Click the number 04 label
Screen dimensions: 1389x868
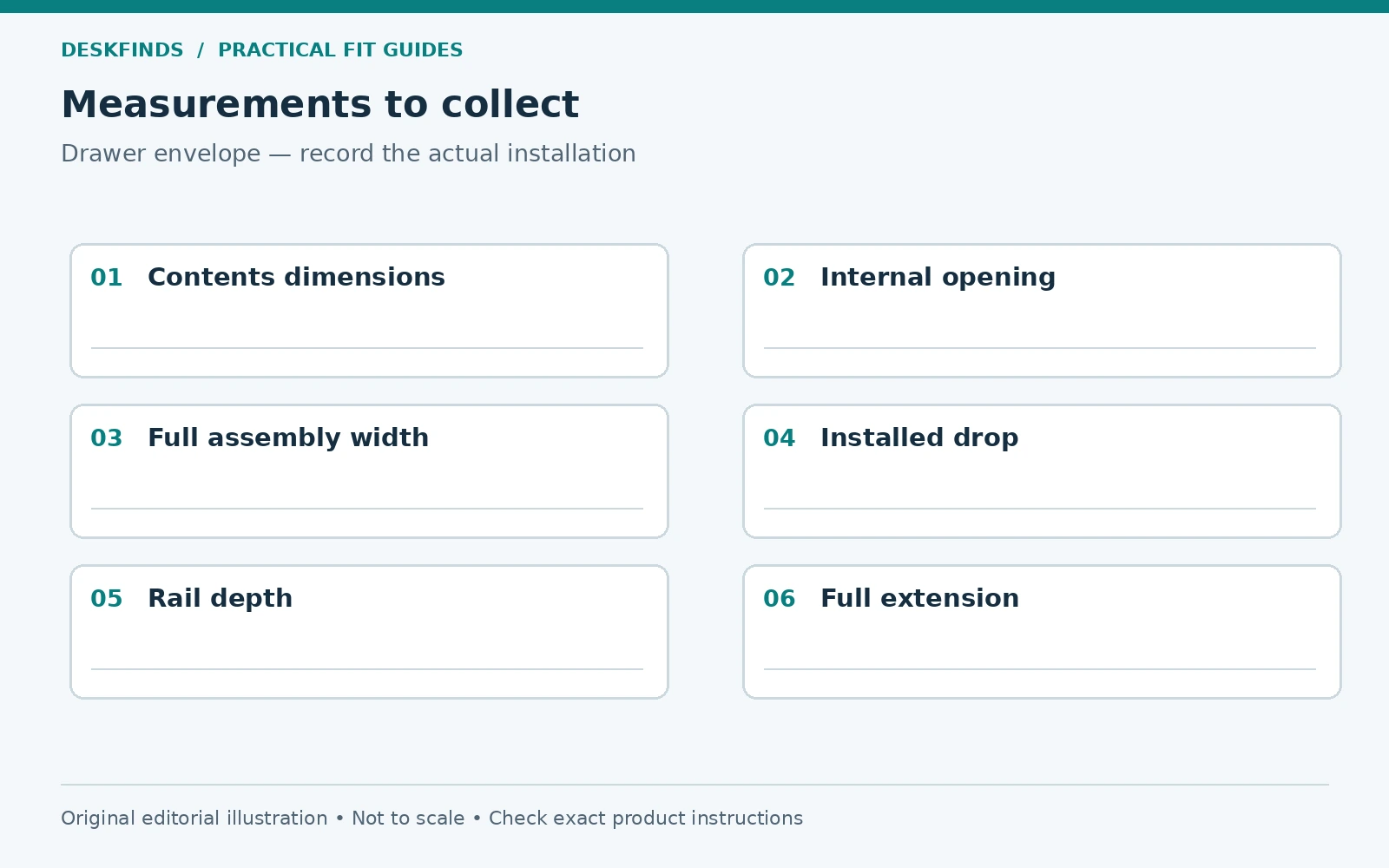pyautogui.click(x=780, y=438)
